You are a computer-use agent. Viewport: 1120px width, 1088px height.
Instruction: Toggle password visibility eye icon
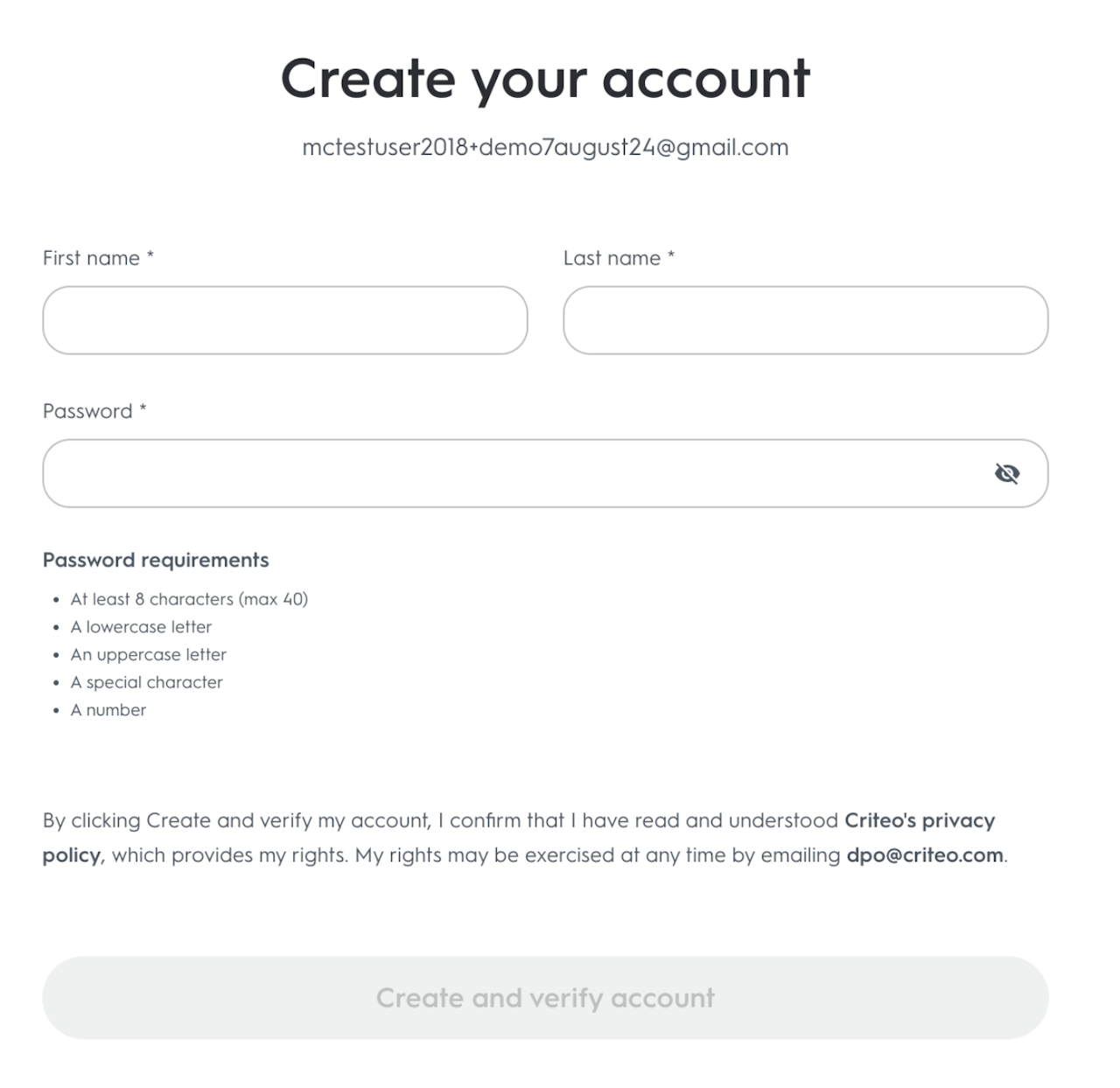coord(1007,473)
